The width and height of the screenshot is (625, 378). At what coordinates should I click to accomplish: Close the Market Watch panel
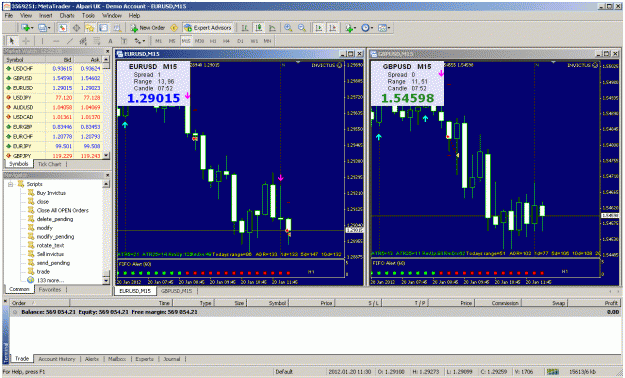pyautogui.click(x=107, y=51)
